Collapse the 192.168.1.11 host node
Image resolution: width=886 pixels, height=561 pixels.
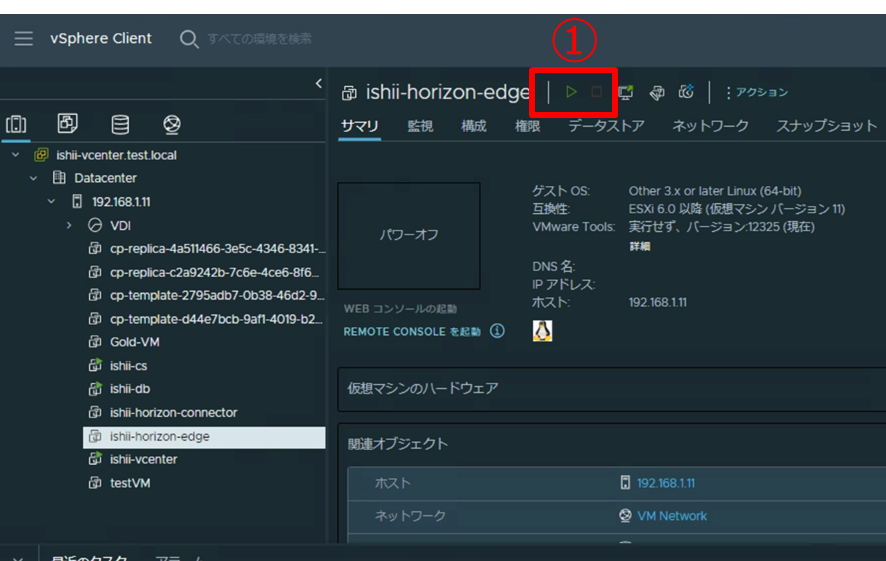pyautogui.click(x=51, y=202)
